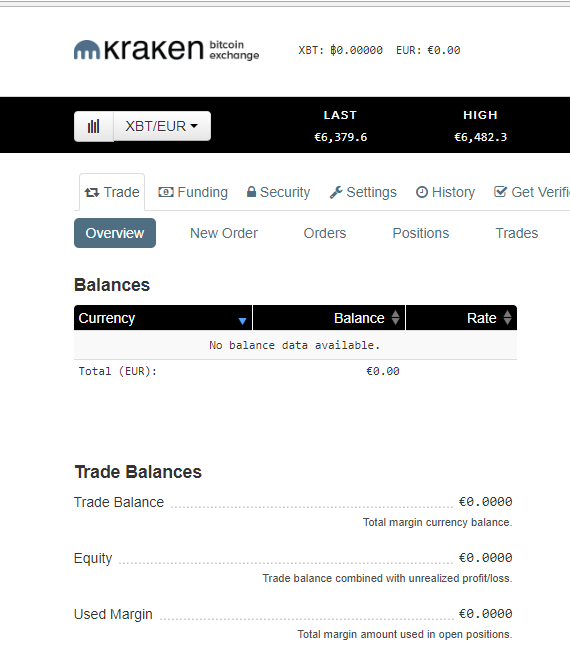The height and width of the screenshot is (663, 570).
Task: Expand the XBT/EUR pair dropdown
Action: pyautogui.click(x=162, y=126)
